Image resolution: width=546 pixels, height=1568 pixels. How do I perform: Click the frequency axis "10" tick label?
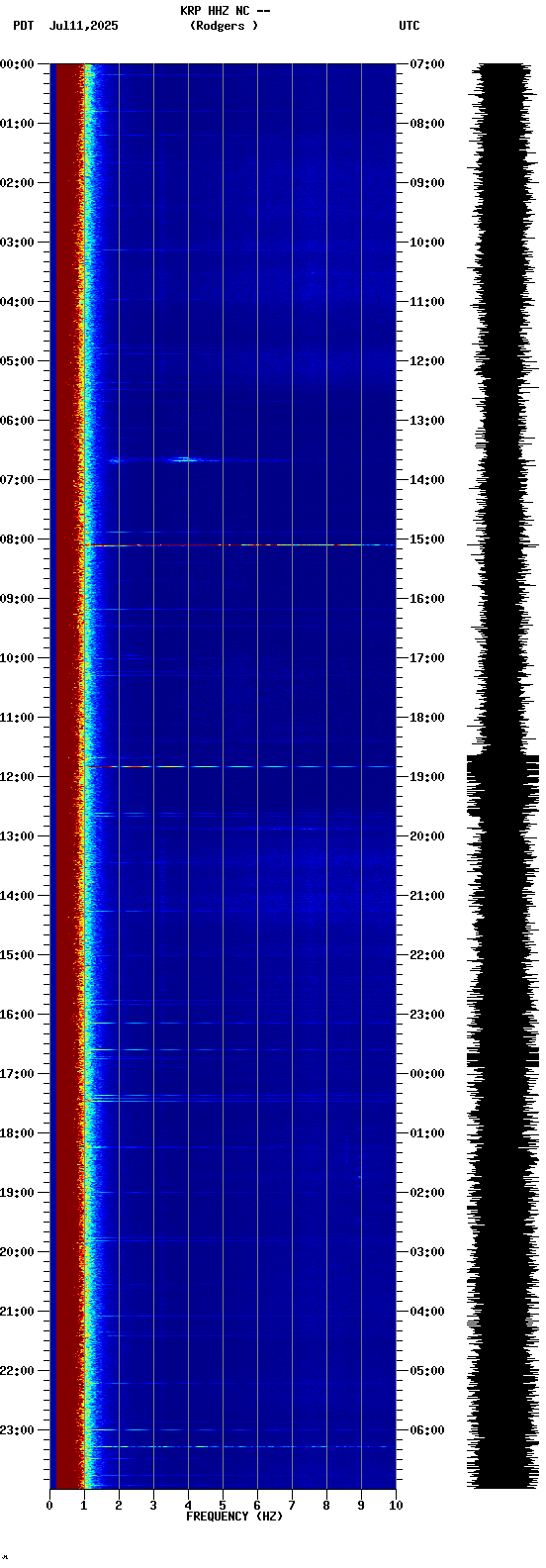tap(396, 1506)
